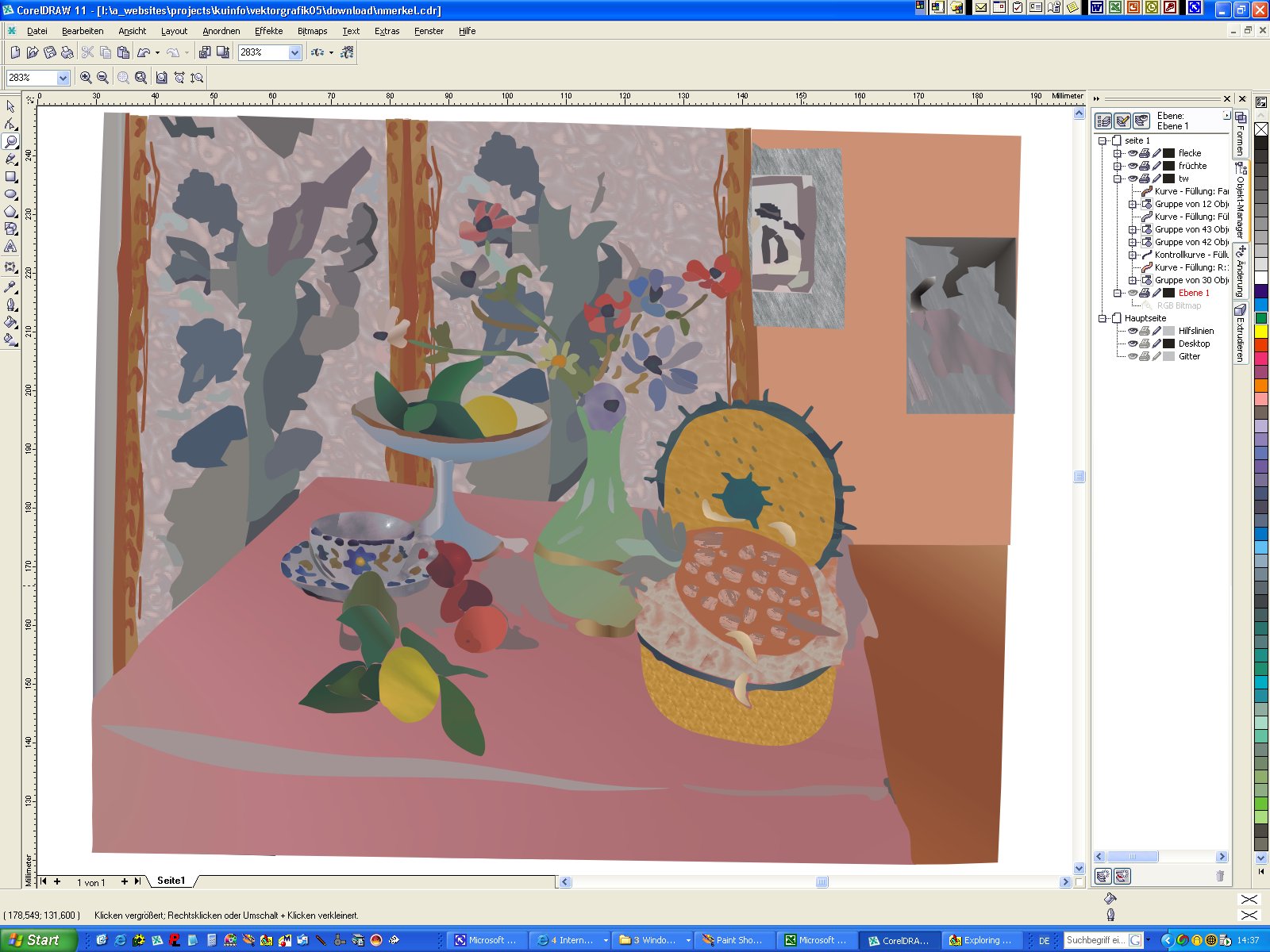Select the Fill bucket tool
Screen dimensions: 1270x952
[10, 321]
